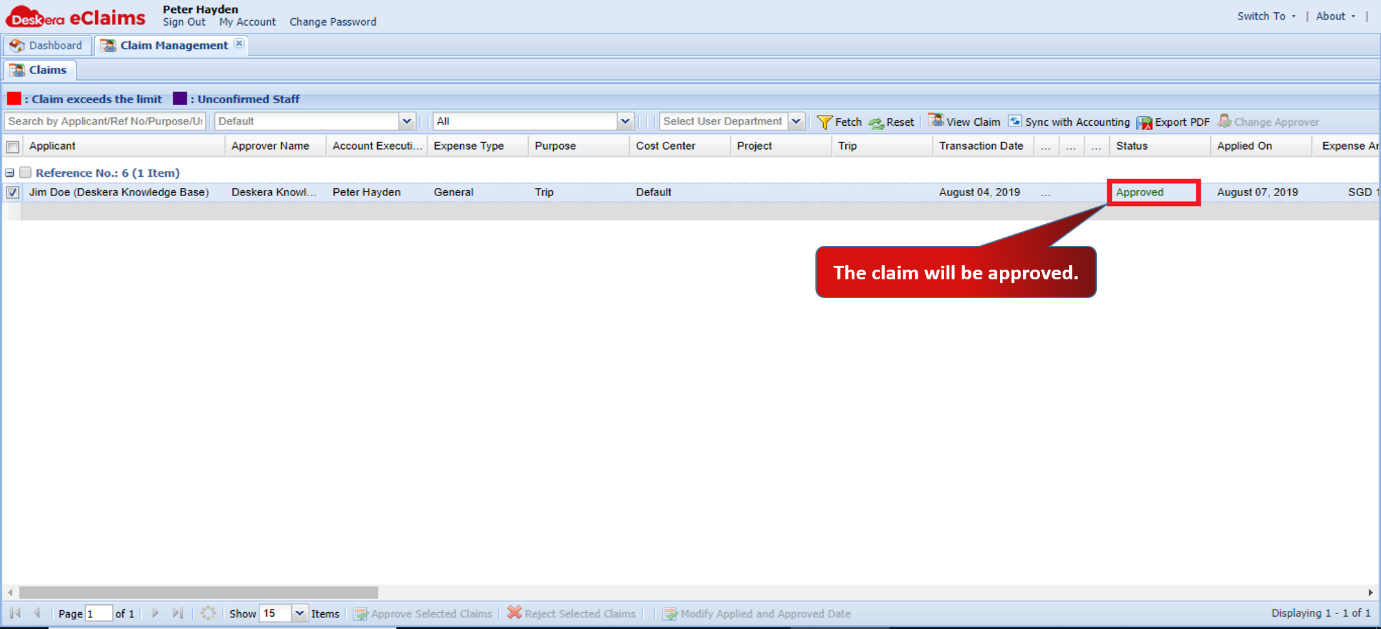The width and height of the screenshot is (1381, 629).
Task: Click the purple Unconfirmed Staff swatch
Action: (x=180, y=99)
